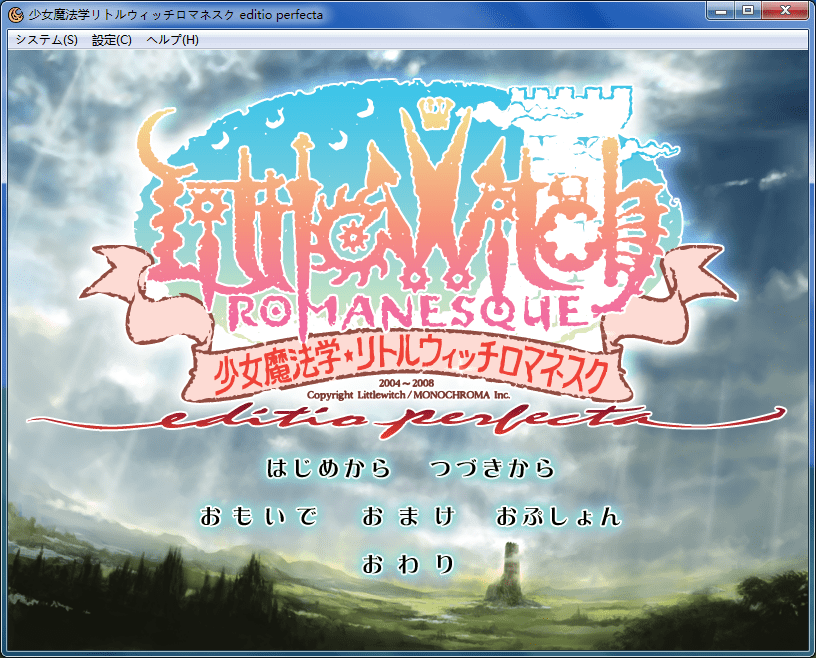The image size is (816, 658).
Task: Open the ヘルプ(H) help menu
Action: pos(172,40)
